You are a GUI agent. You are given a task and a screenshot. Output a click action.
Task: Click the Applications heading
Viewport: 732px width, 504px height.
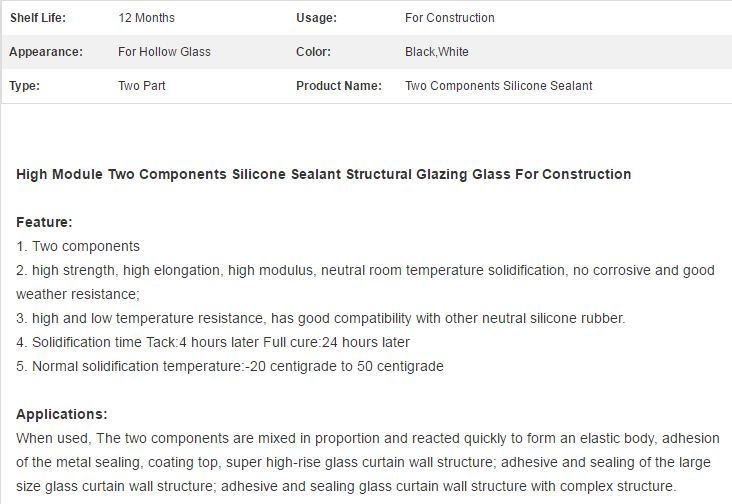tap(62, 414)
